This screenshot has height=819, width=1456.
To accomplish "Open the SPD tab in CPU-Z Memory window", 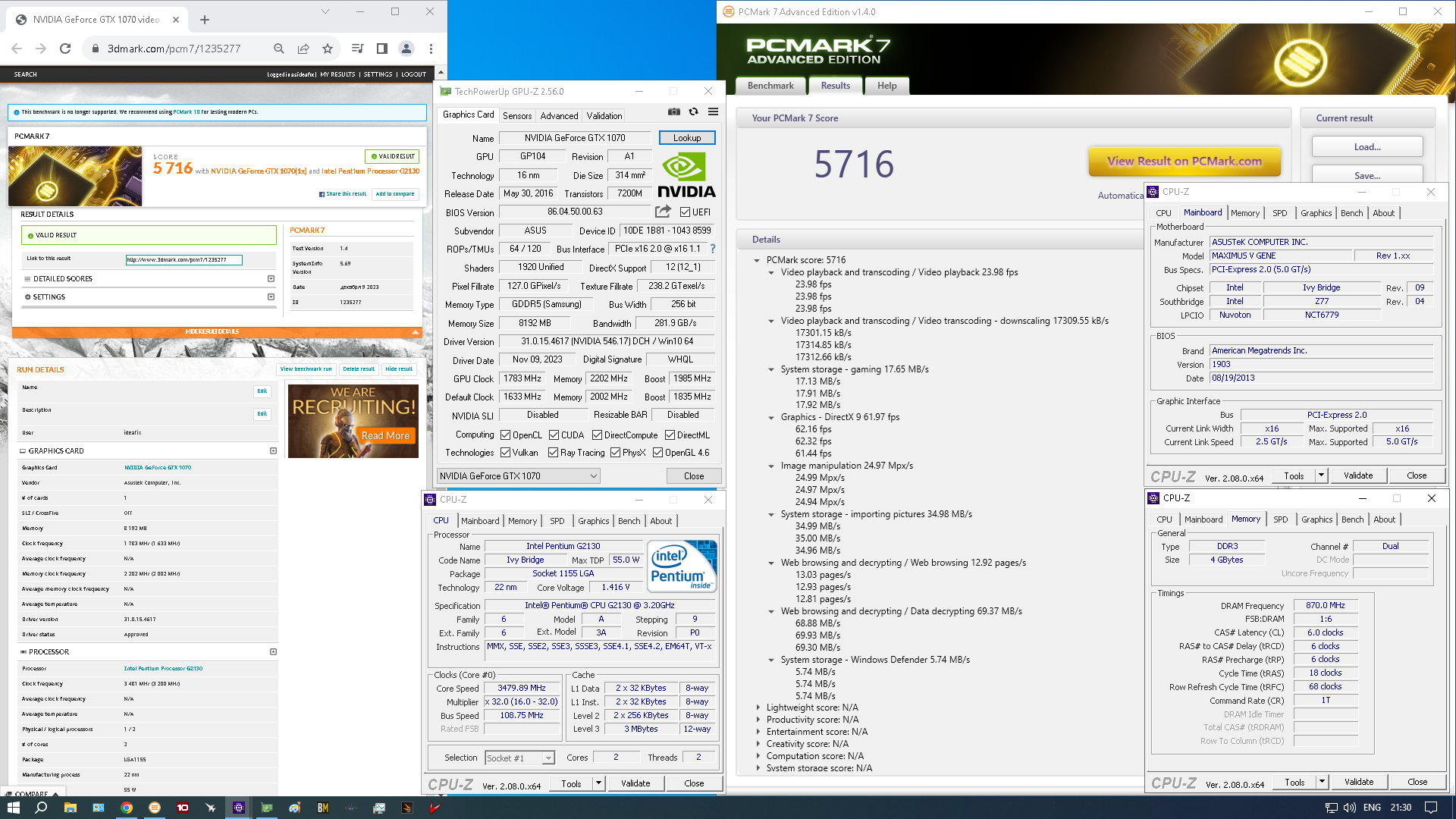I will [1281, 519].
